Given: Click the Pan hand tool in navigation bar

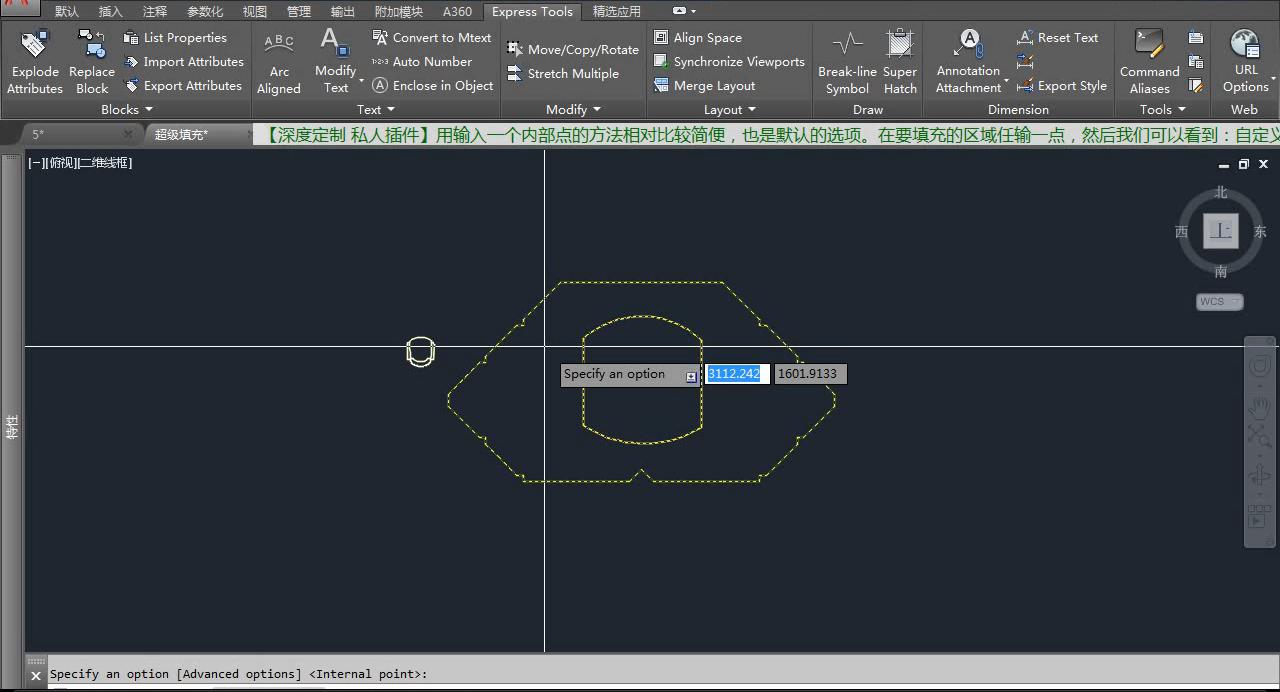Looking at the screenshot, I should (x=1259, y=408).
